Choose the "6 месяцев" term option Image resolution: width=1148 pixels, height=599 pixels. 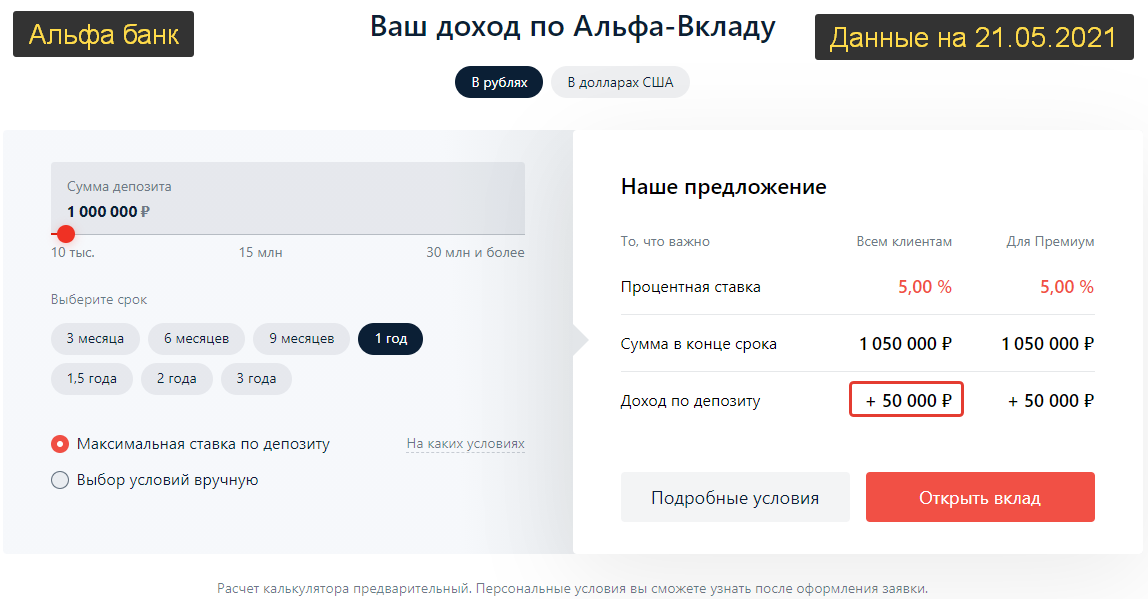pos(196,339)
